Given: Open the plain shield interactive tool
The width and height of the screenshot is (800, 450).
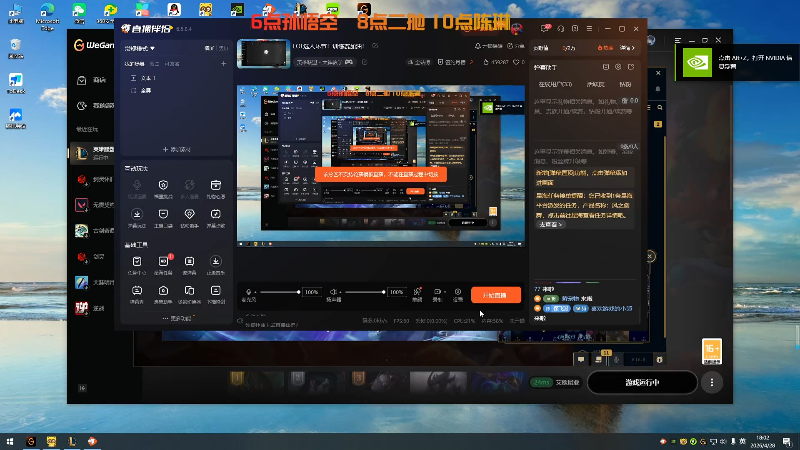Looking at the screenshot, I should (x=163, y=216).
